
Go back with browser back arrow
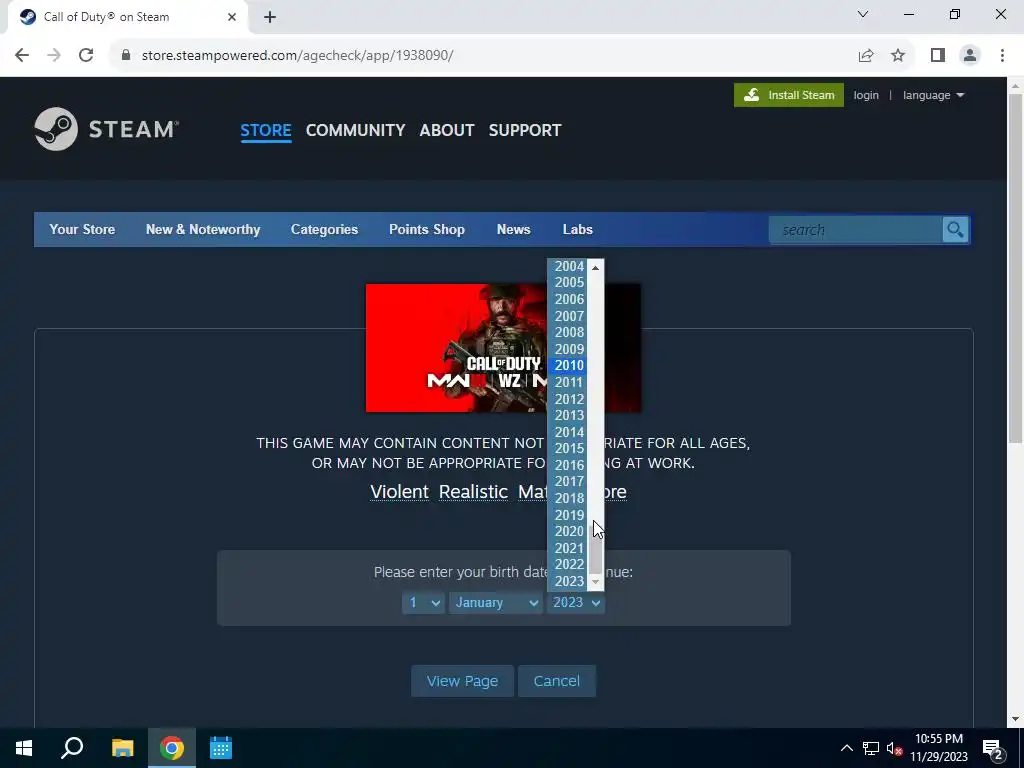[x=22, y=56]
